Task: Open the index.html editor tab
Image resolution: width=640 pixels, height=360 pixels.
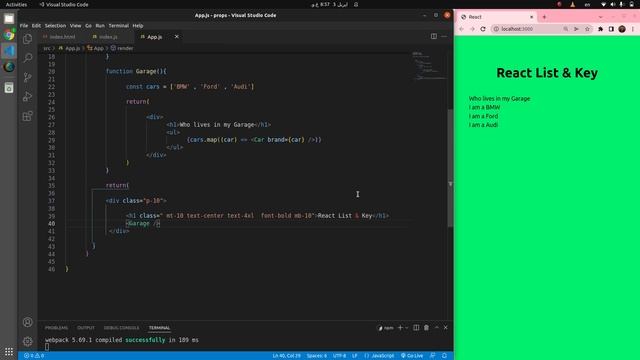Action: 62,37
